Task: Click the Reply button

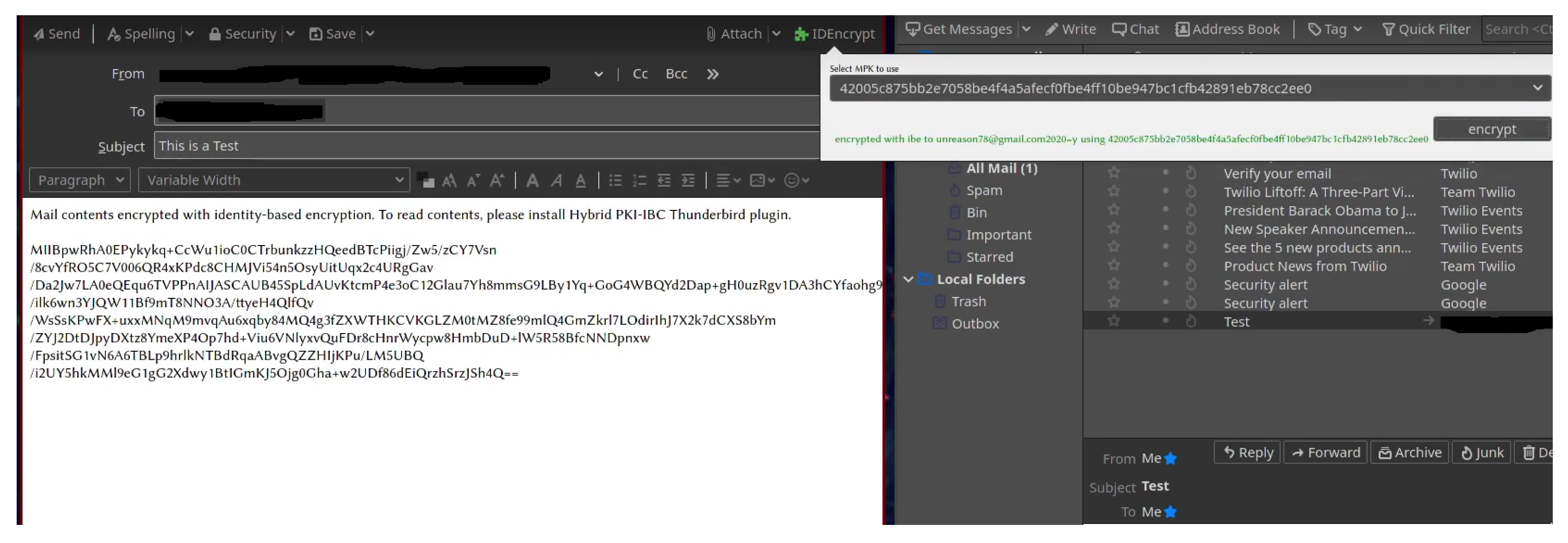Action: click(1247, 453)
